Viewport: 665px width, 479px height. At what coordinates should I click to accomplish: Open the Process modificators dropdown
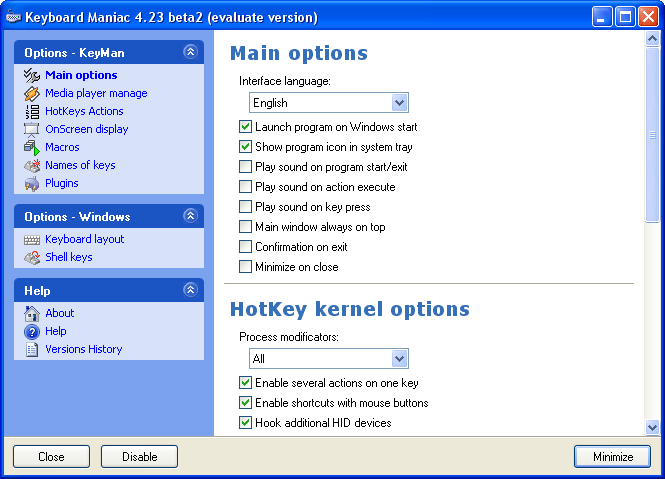click(x=400, y=359)
